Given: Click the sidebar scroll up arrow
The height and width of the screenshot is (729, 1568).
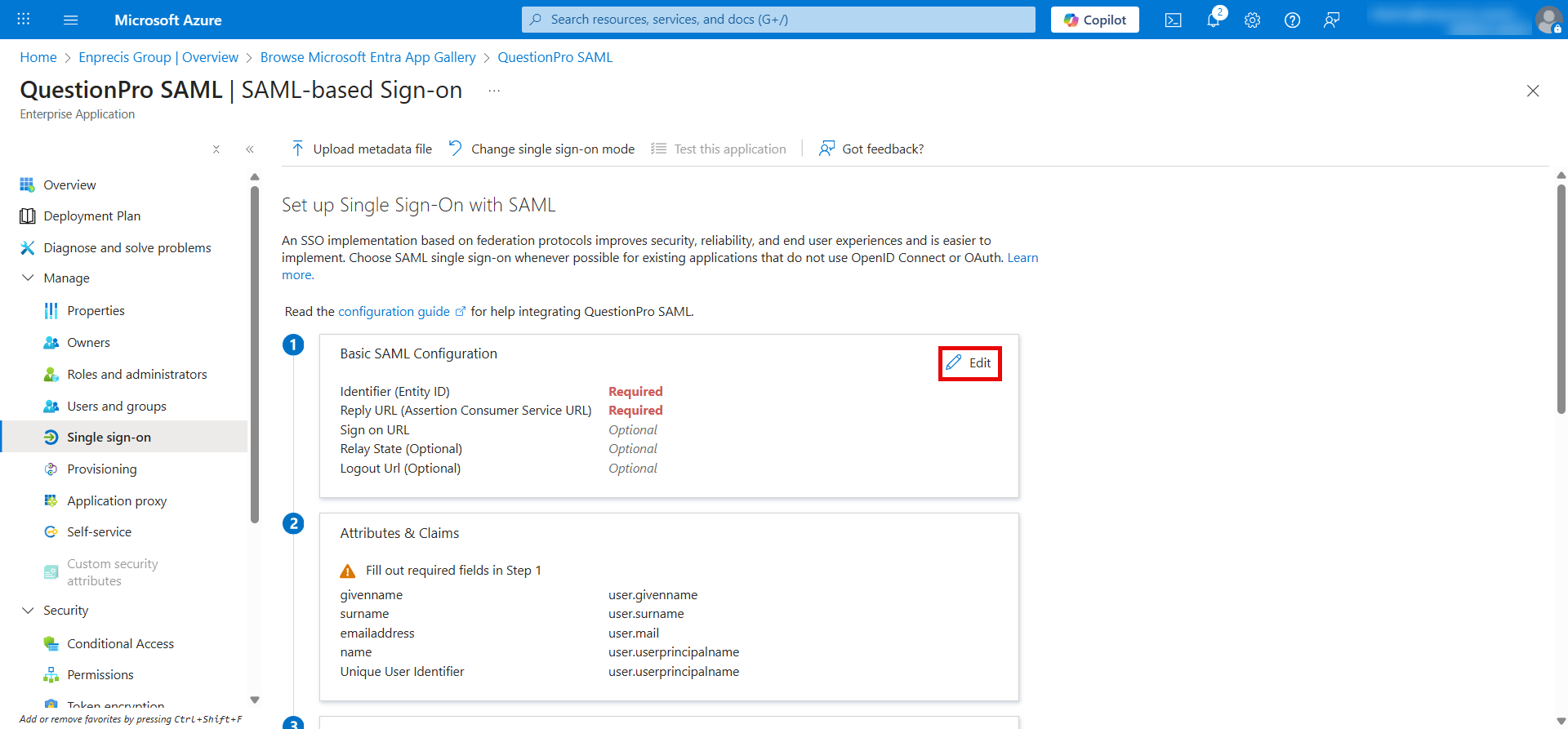Looking at the screenshot, I should (255, 176).
